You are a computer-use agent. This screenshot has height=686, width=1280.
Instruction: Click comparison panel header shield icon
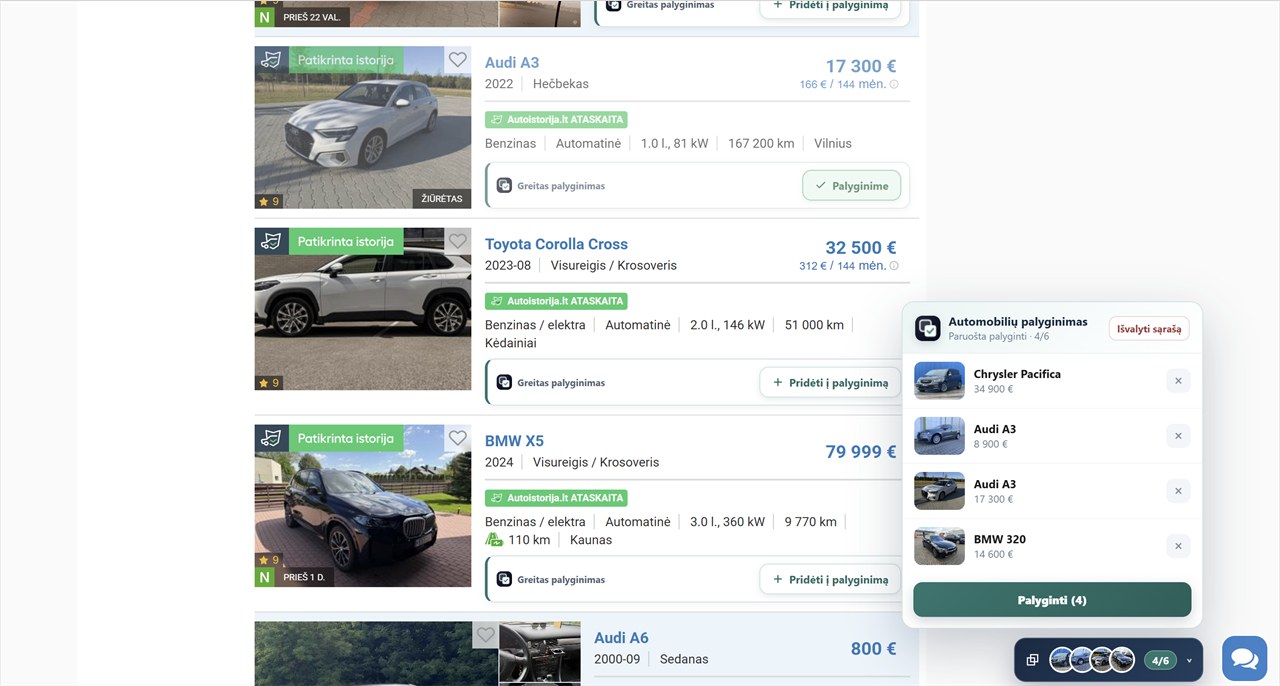click(x=928, y=328)
